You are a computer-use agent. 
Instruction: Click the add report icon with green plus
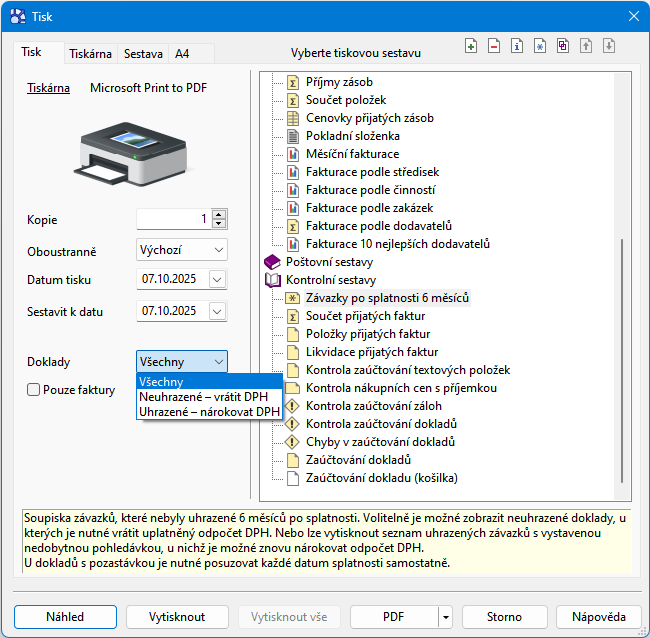click(471, 46)
